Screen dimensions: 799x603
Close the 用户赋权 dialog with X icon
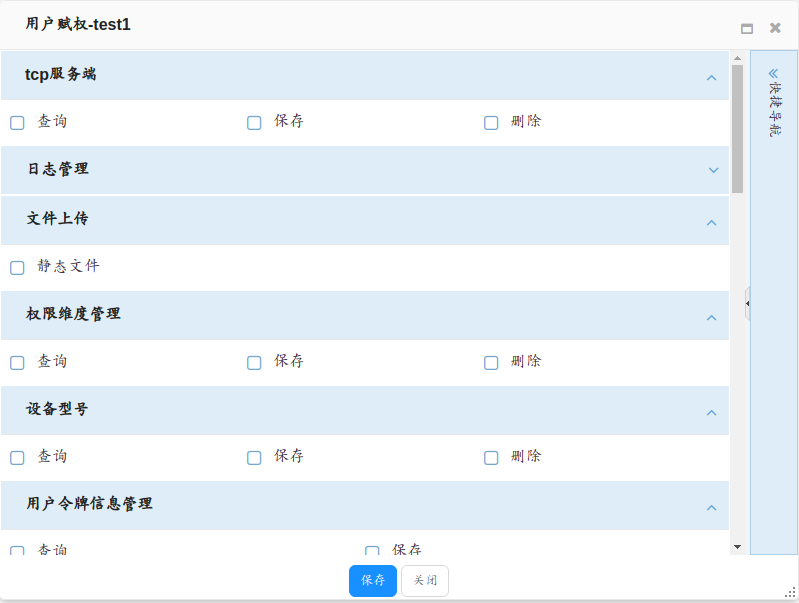[x=775, y=28]
